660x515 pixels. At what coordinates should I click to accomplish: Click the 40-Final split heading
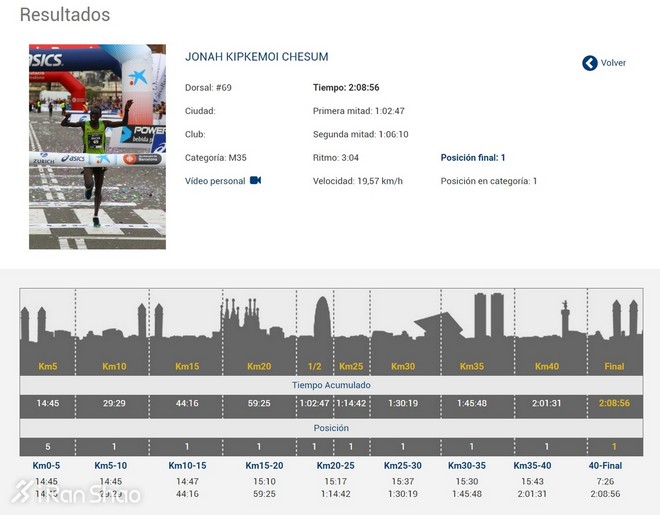tap(605, 465)
